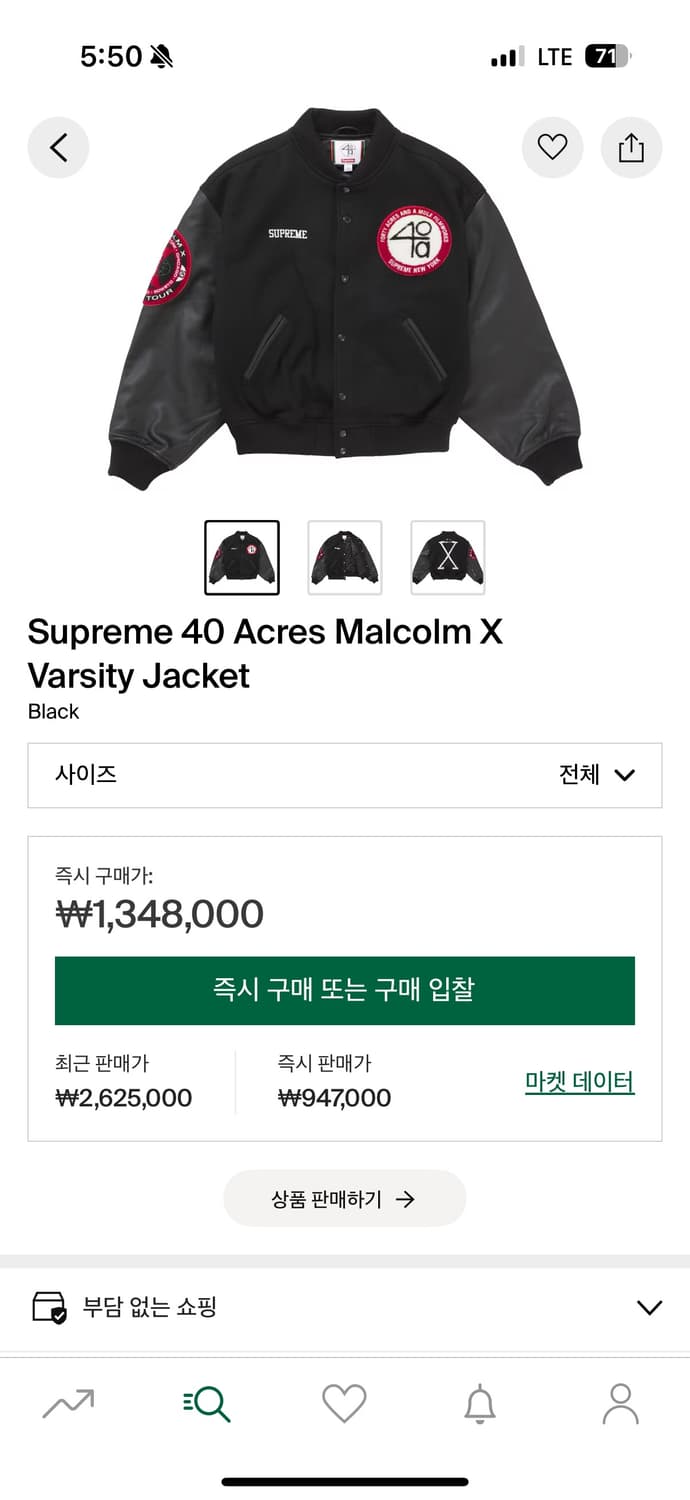690x1500 pixels.
Task: Select the first front-view jacket thumbnail
Action: coord(242,558)
